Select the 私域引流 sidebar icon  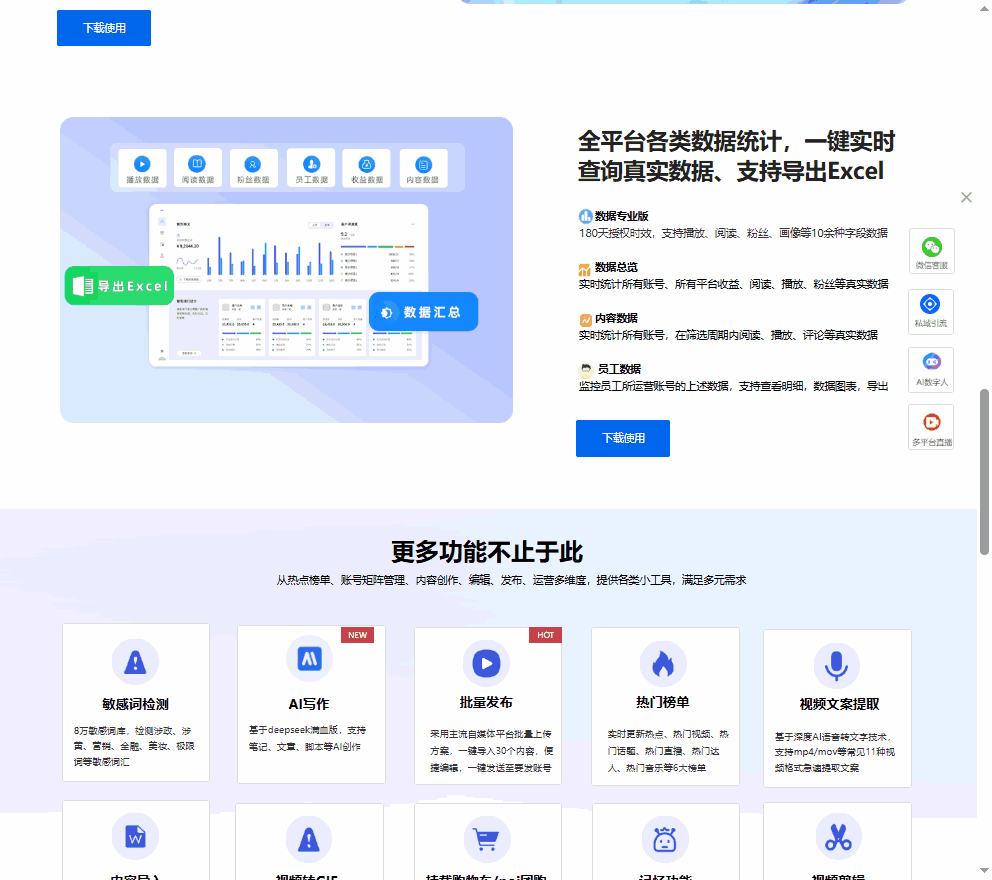(931, 311)
